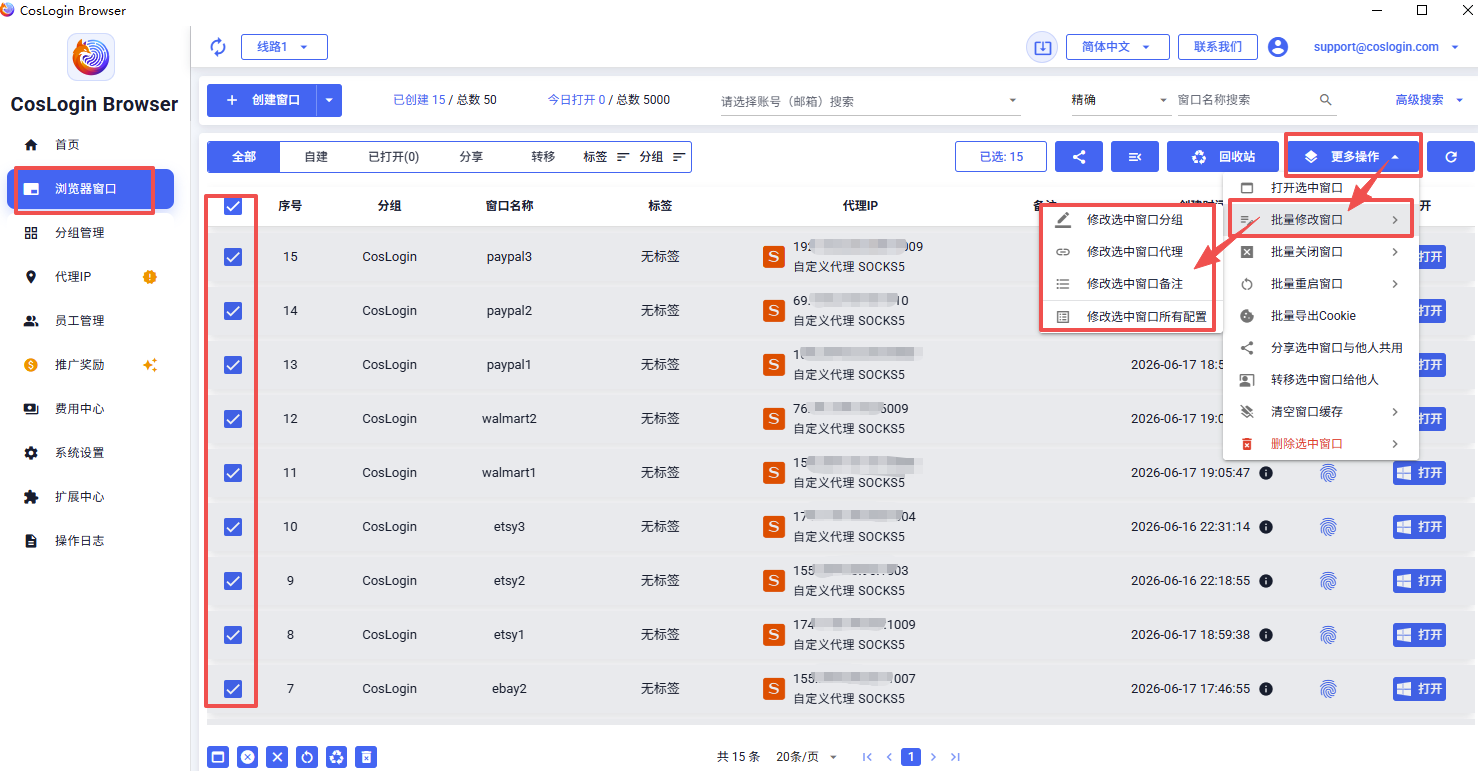The height and width of the screenshot is (771, 1478).
Task: Click the CosLogin fox logo
Action: tap(91, 57)
